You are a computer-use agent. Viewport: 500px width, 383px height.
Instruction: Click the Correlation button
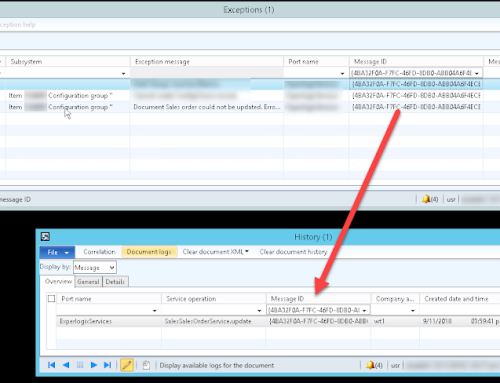pos(99,252)
